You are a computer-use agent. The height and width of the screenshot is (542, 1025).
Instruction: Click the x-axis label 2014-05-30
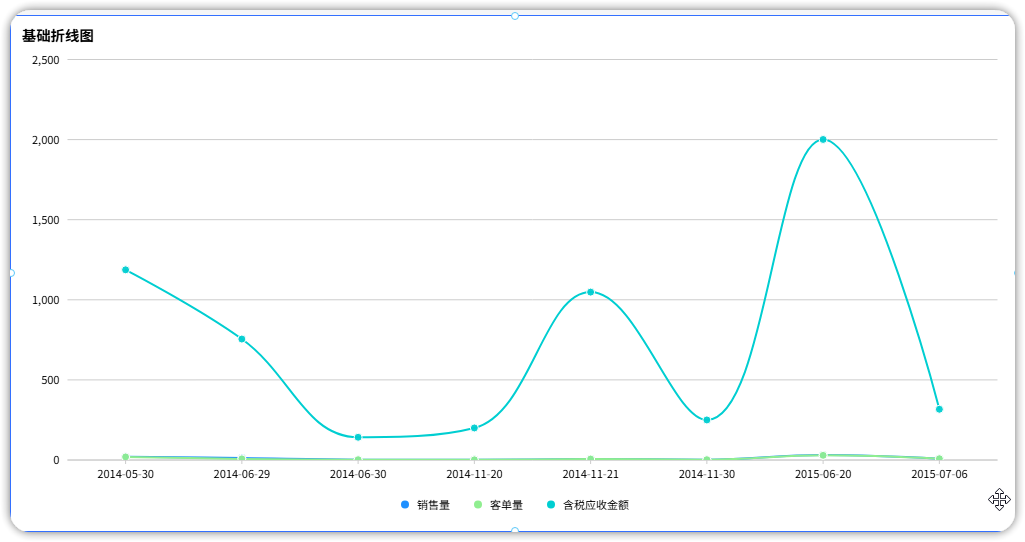click(x=126, y=474)
